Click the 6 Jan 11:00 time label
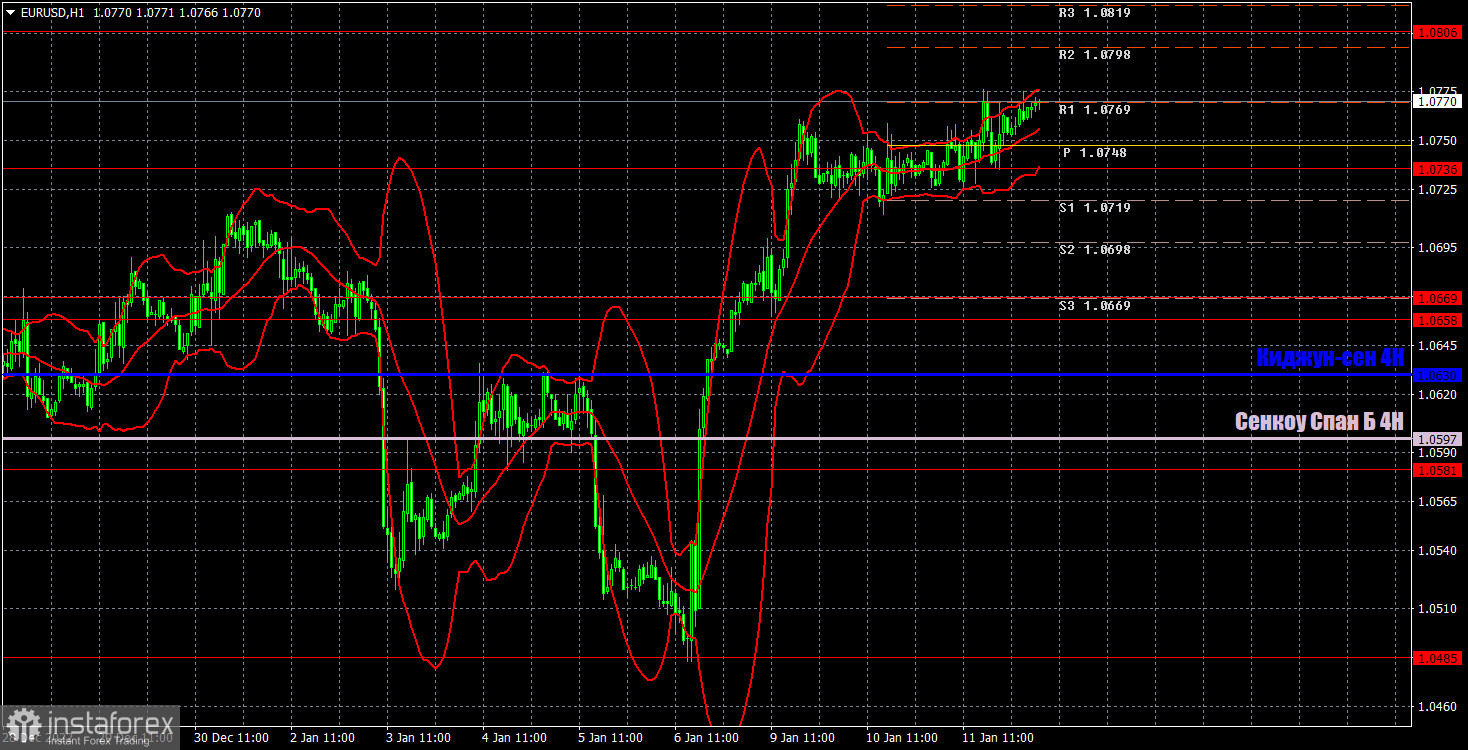Image resolution: width=1468 pixels, height=750 pixels. pyautogui.click(x=706, y=738)
